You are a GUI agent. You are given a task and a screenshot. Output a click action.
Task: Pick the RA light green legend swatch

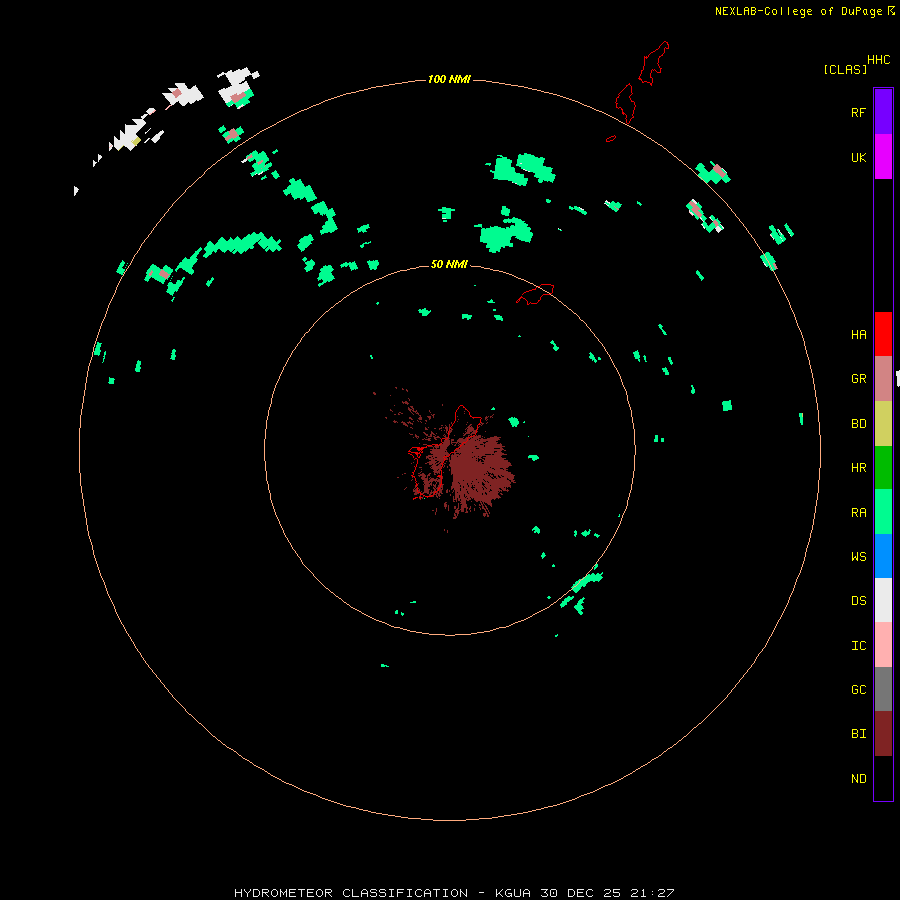coord(883,512)
